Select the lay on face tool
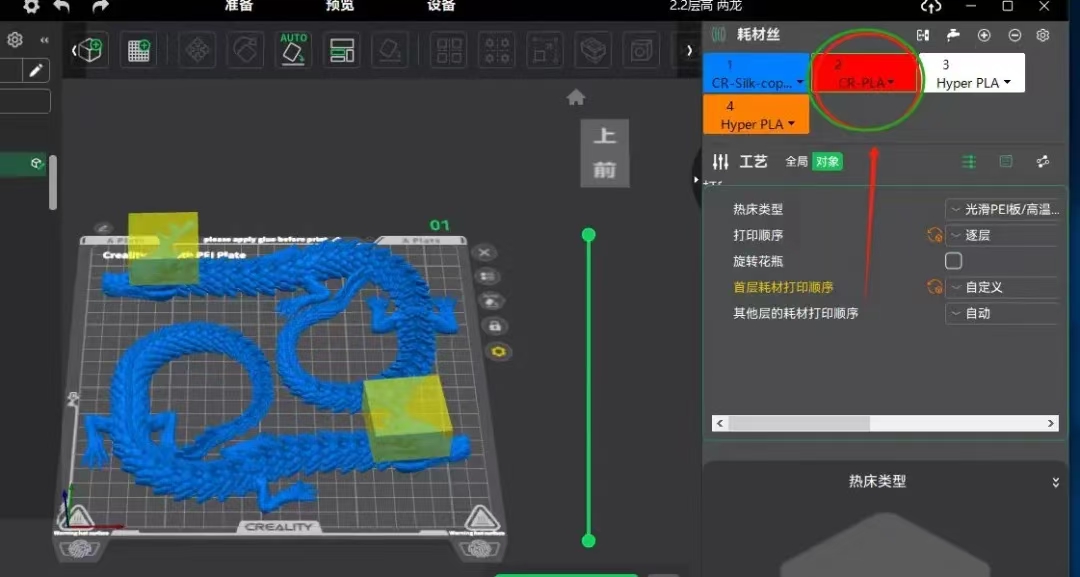 coord(390,50)
